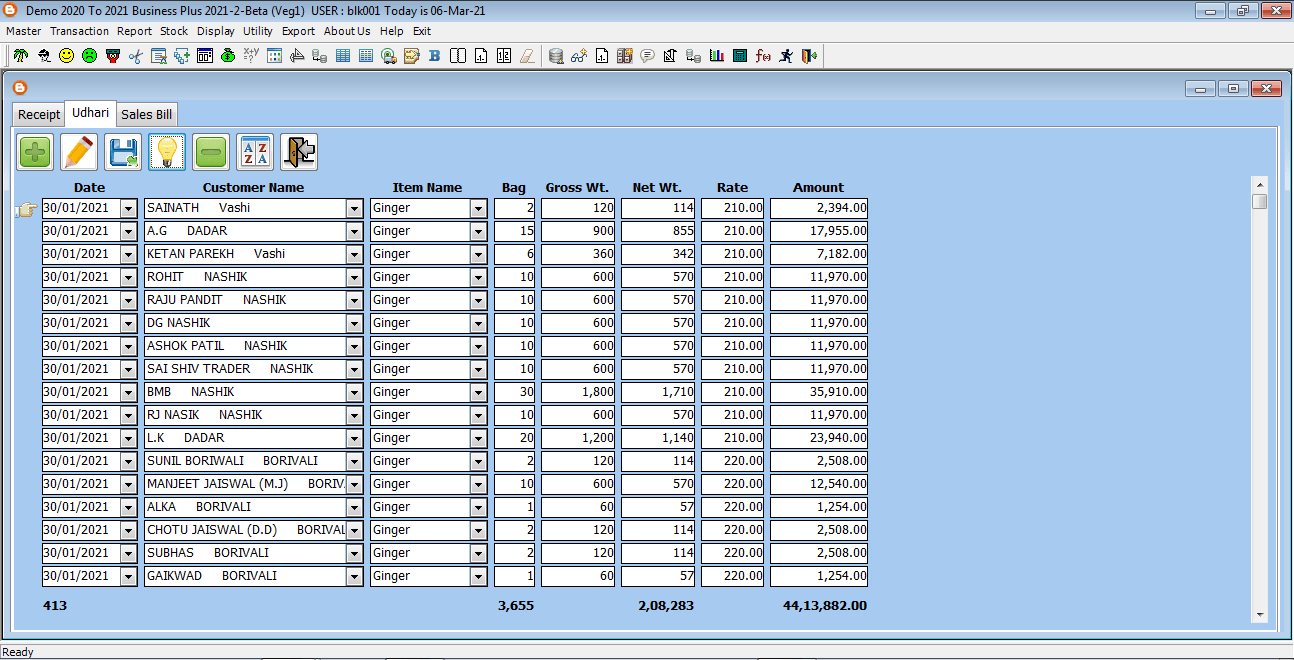Switch to the Receipt tab
This screenshot has height=660, width=1294.
click(x=39, y=114)
